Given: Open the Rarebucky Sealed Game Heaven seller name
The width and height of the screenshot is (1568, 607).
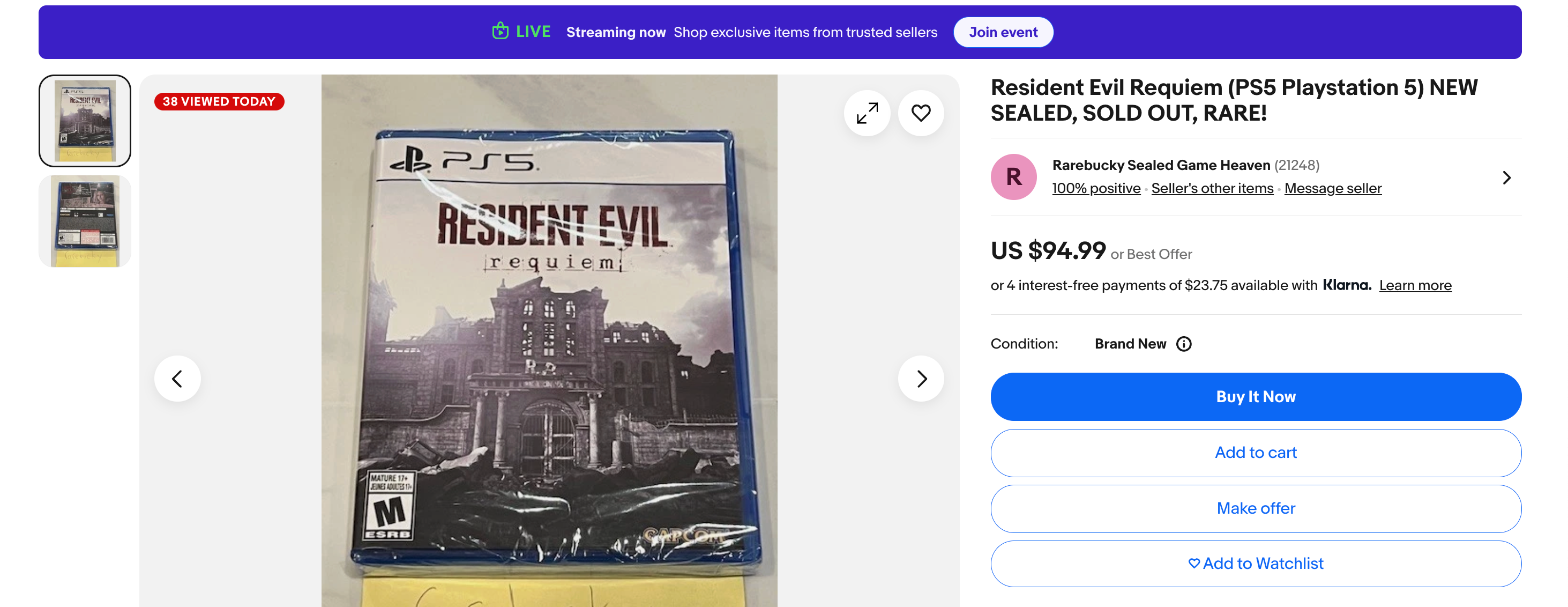Looking at the screenshot, I should point(1161,166).
